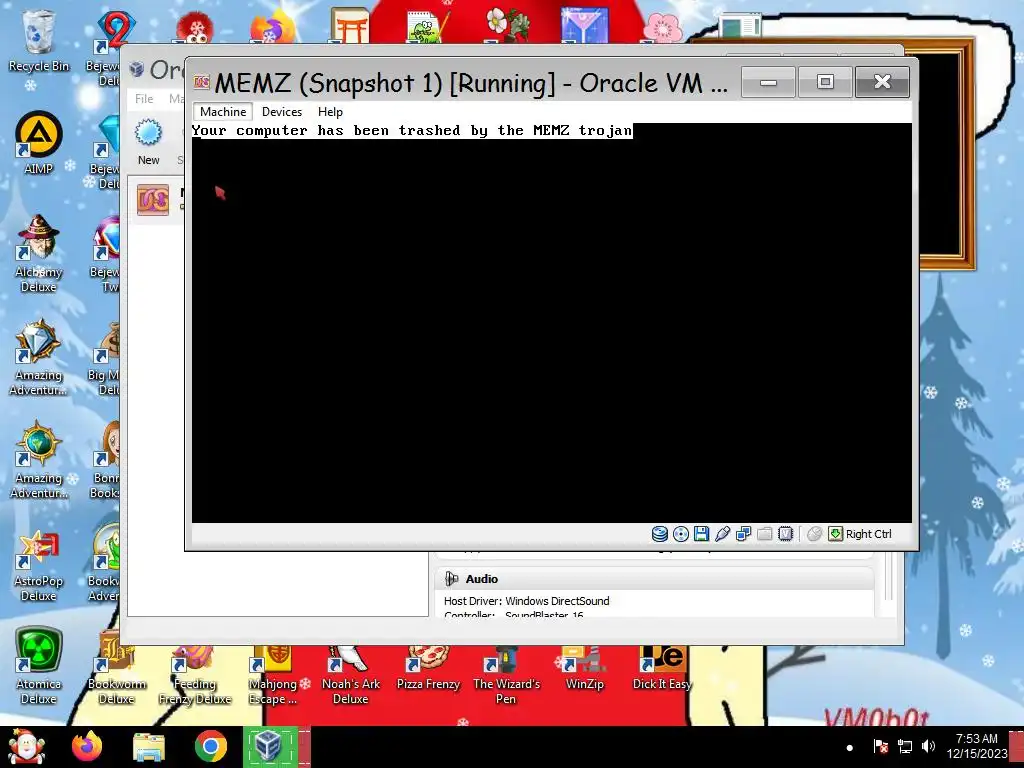Click the picture frame gadget on the desktop
The image size is (1024, 768).
pos(947,153)
